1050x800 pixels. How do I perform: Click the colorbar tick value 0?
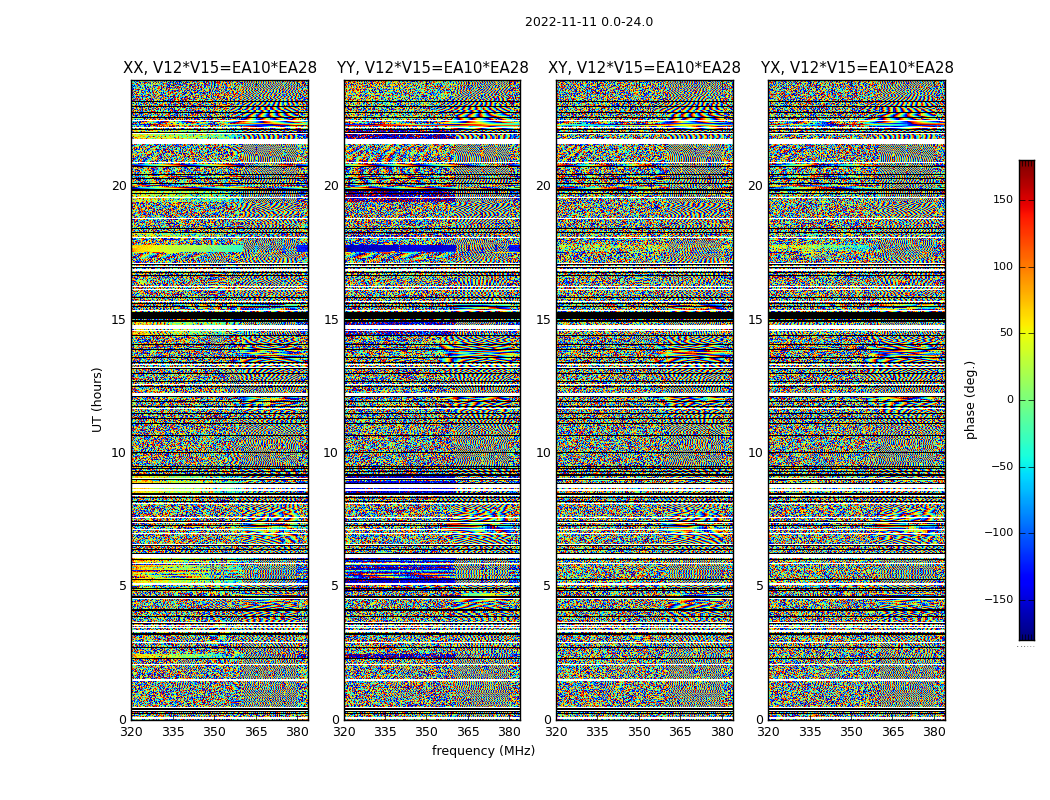[x=1010, y=400]
